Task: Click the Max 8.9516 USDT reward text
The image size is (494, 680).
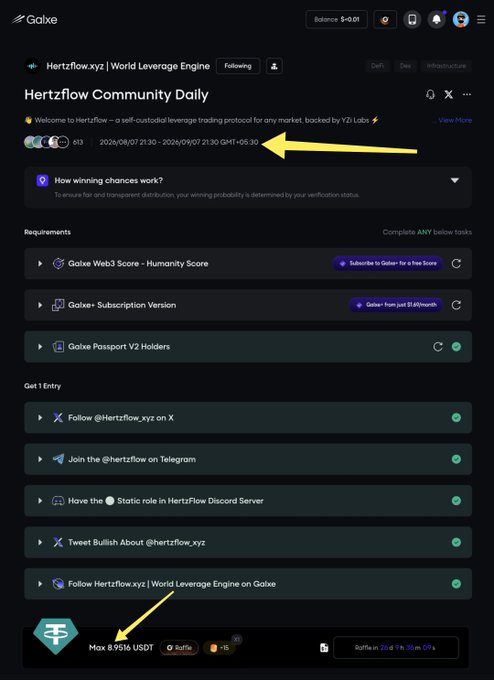Action: click(x=121, y=647)
